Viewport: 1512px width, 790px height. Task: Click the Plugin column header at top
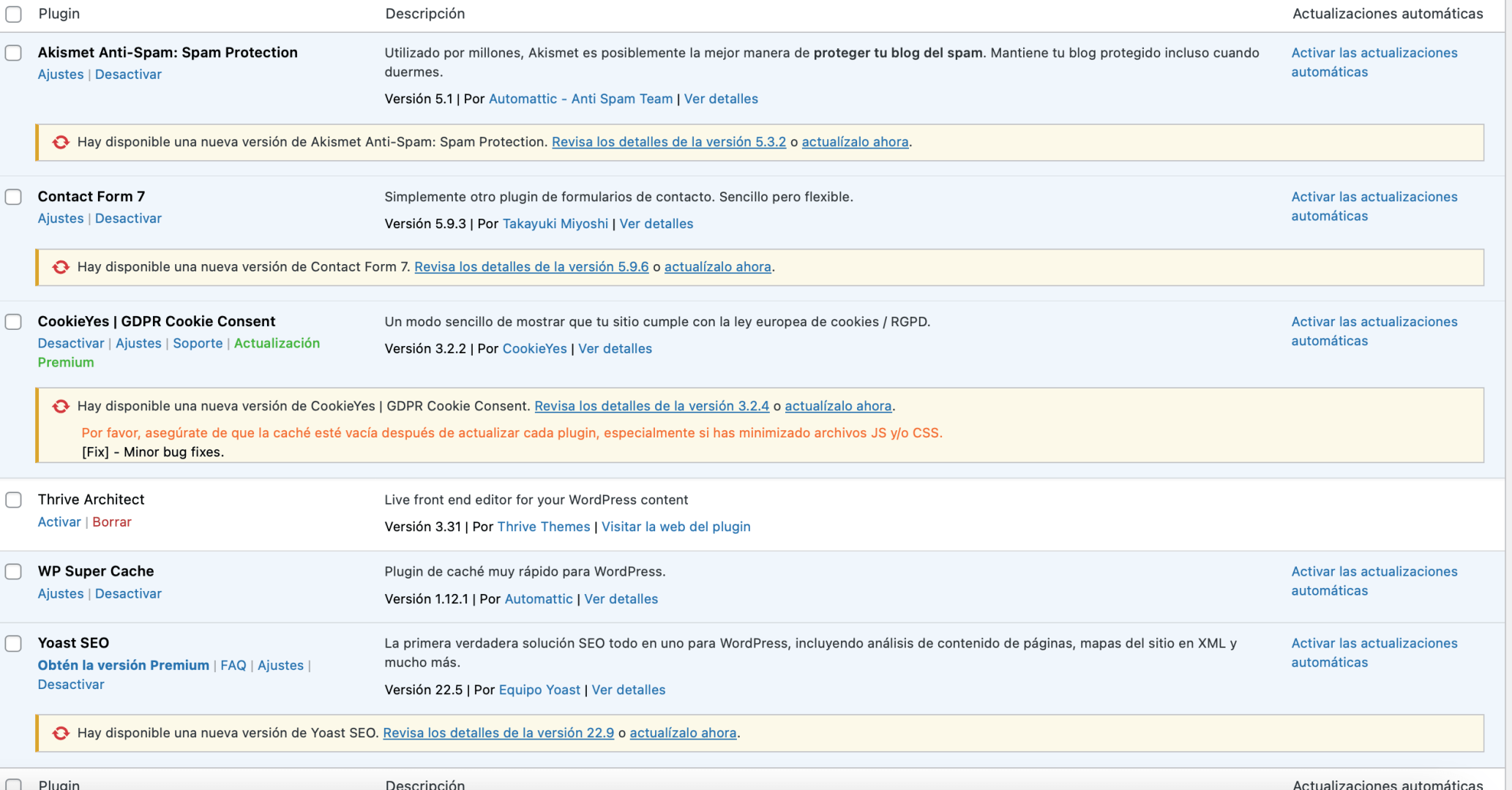click(x=59, y=14)
